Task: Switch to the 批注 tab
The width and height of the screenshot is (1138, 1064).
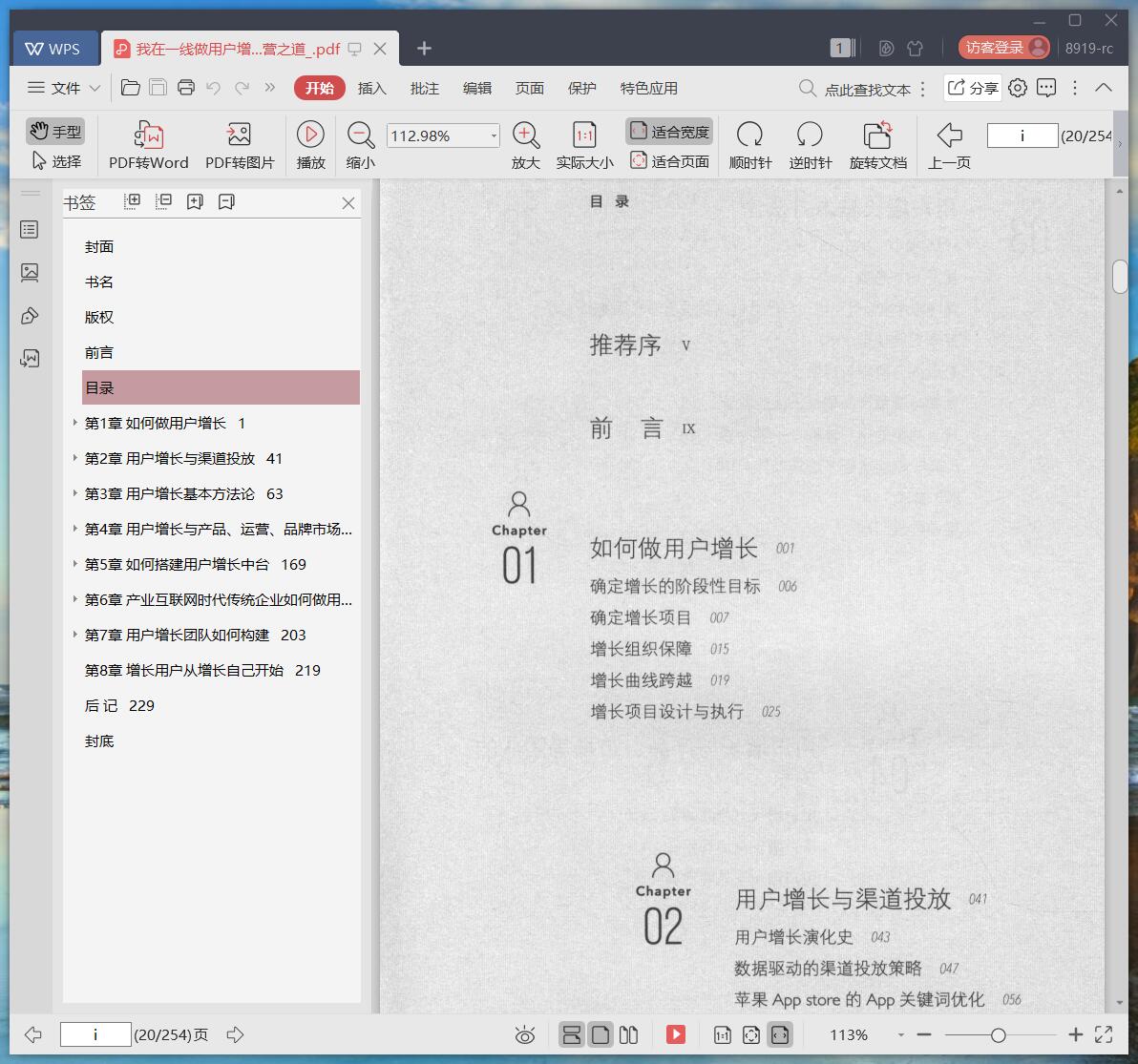Action: click(425, 88)
